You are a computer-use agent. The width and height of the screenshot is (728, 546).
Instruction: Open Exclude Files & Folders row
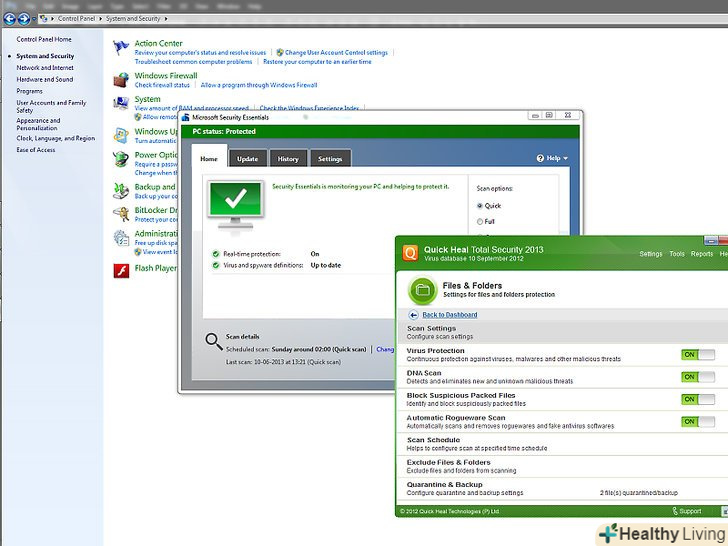(562, 466)
